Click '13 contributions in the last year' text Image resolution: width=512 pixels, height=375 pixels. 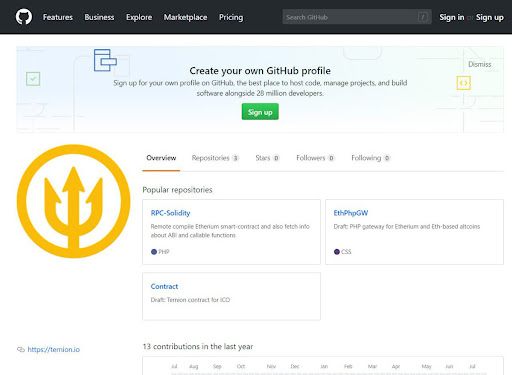tap(198, 347)
